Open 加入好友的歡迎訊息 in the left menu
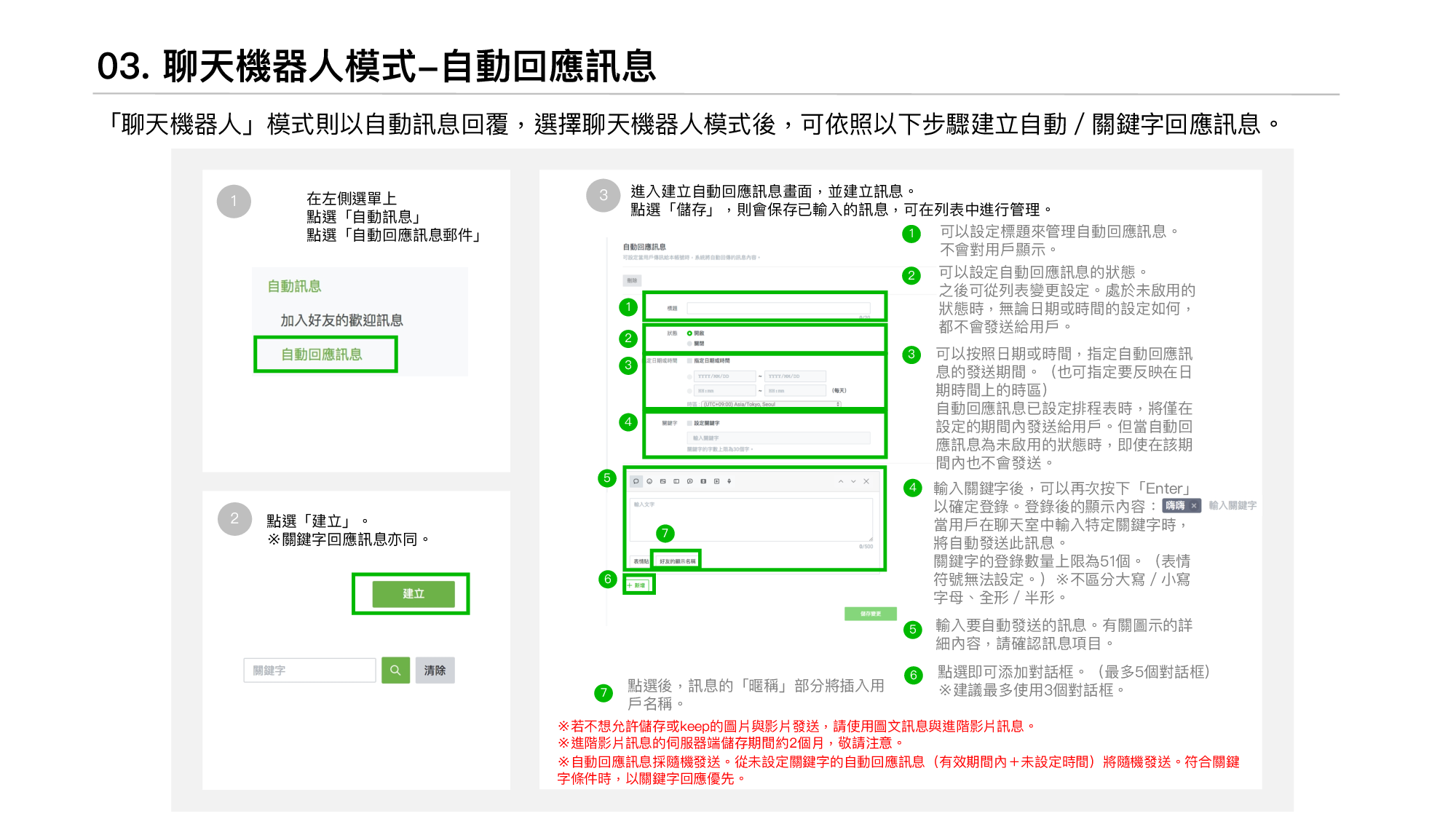Image resolution: width=1456 pixels, height=819 pixels. point(341,320)
